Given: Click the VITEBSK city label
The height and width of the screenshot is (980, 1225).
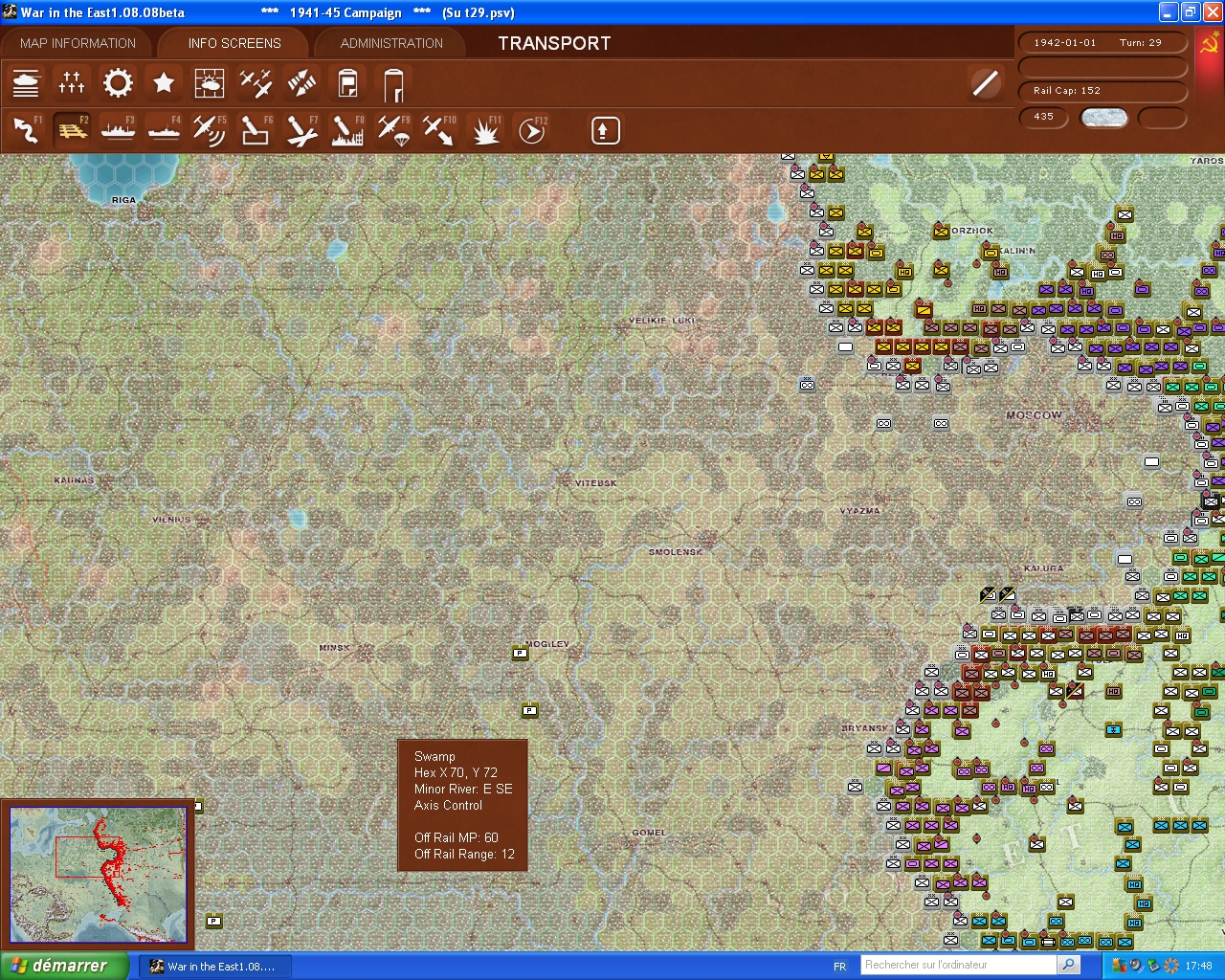Looking at the screenshot, I should coord(595,483).
